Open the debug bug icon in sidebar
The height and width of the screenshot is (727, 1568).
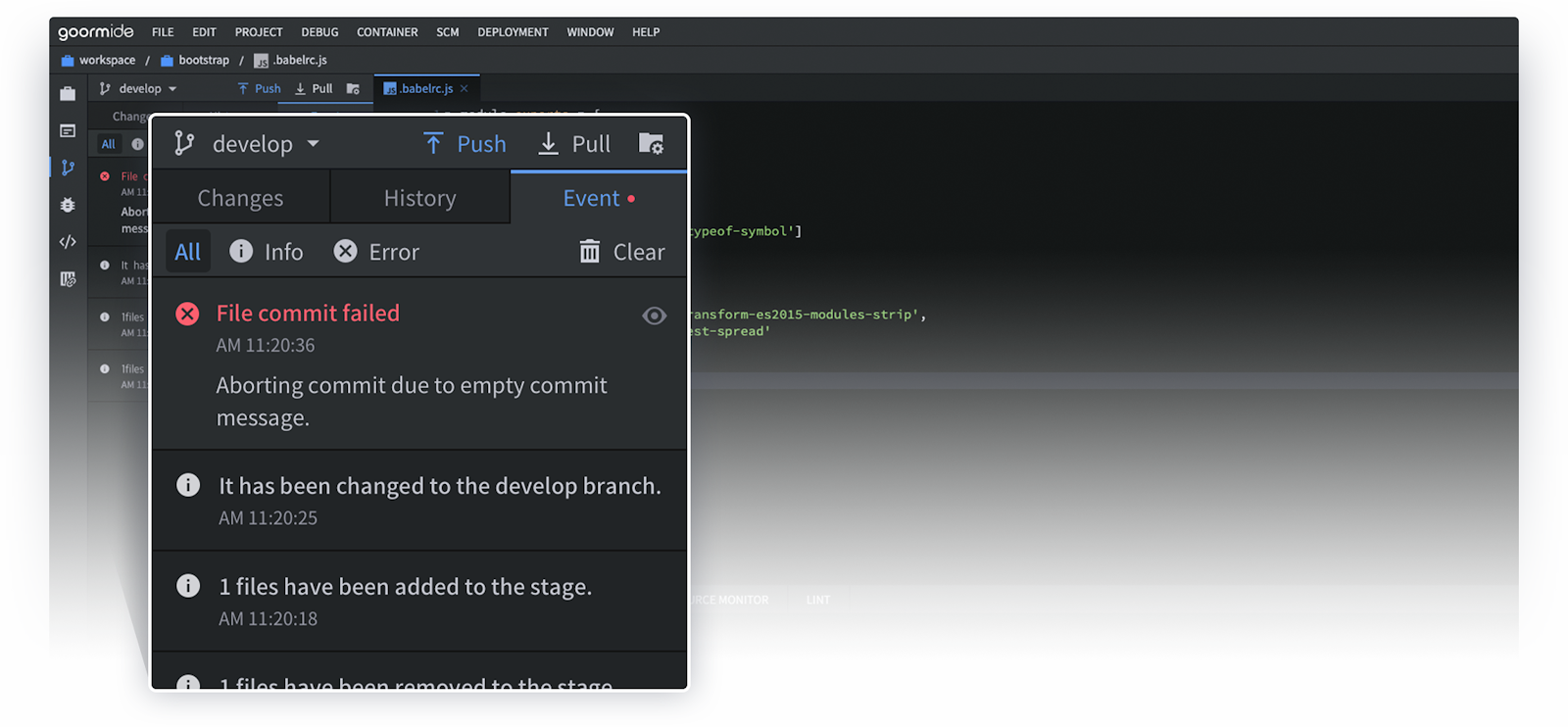(68, 205)
